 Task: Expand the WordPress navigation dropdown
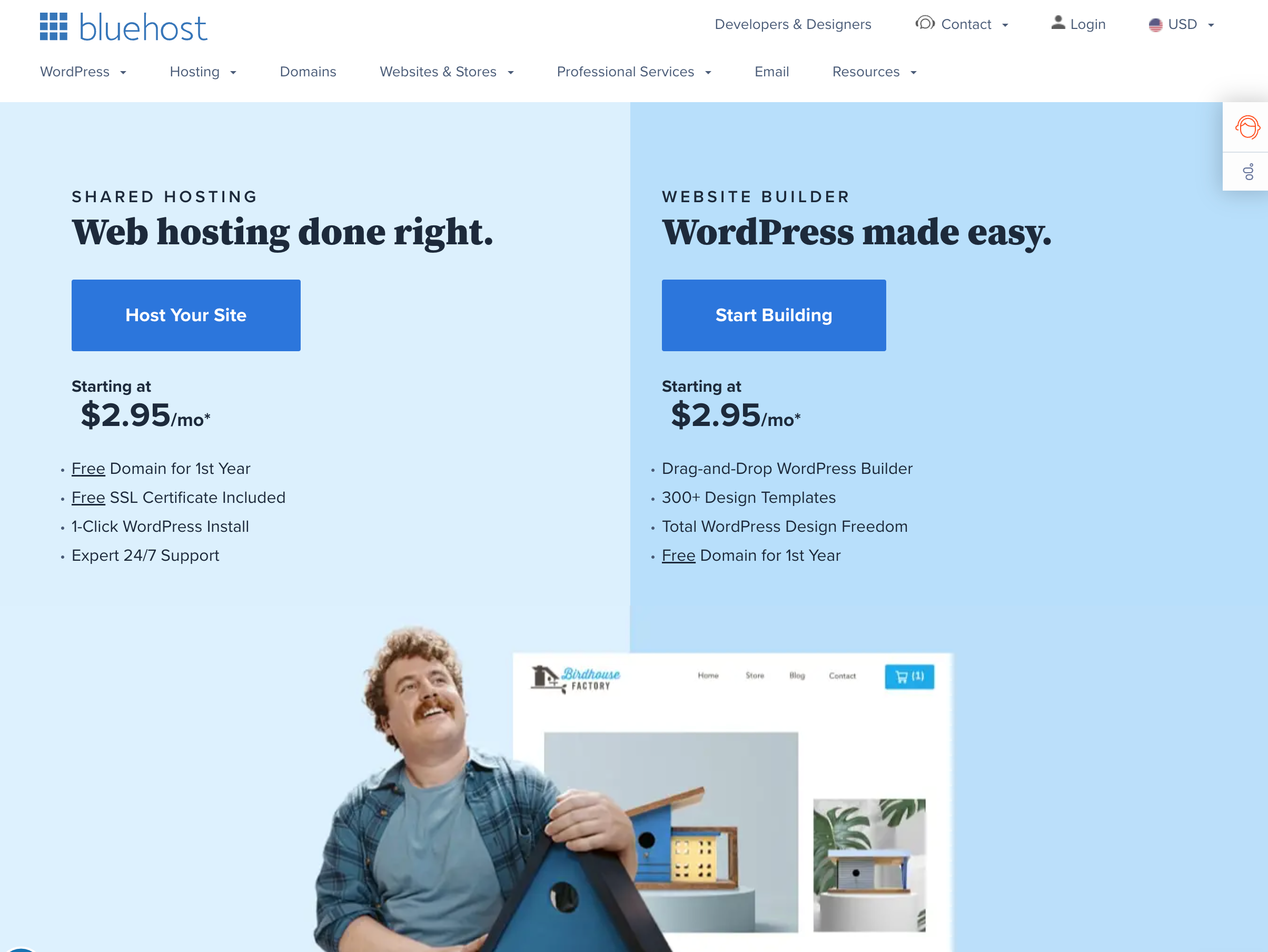[84, 71]
